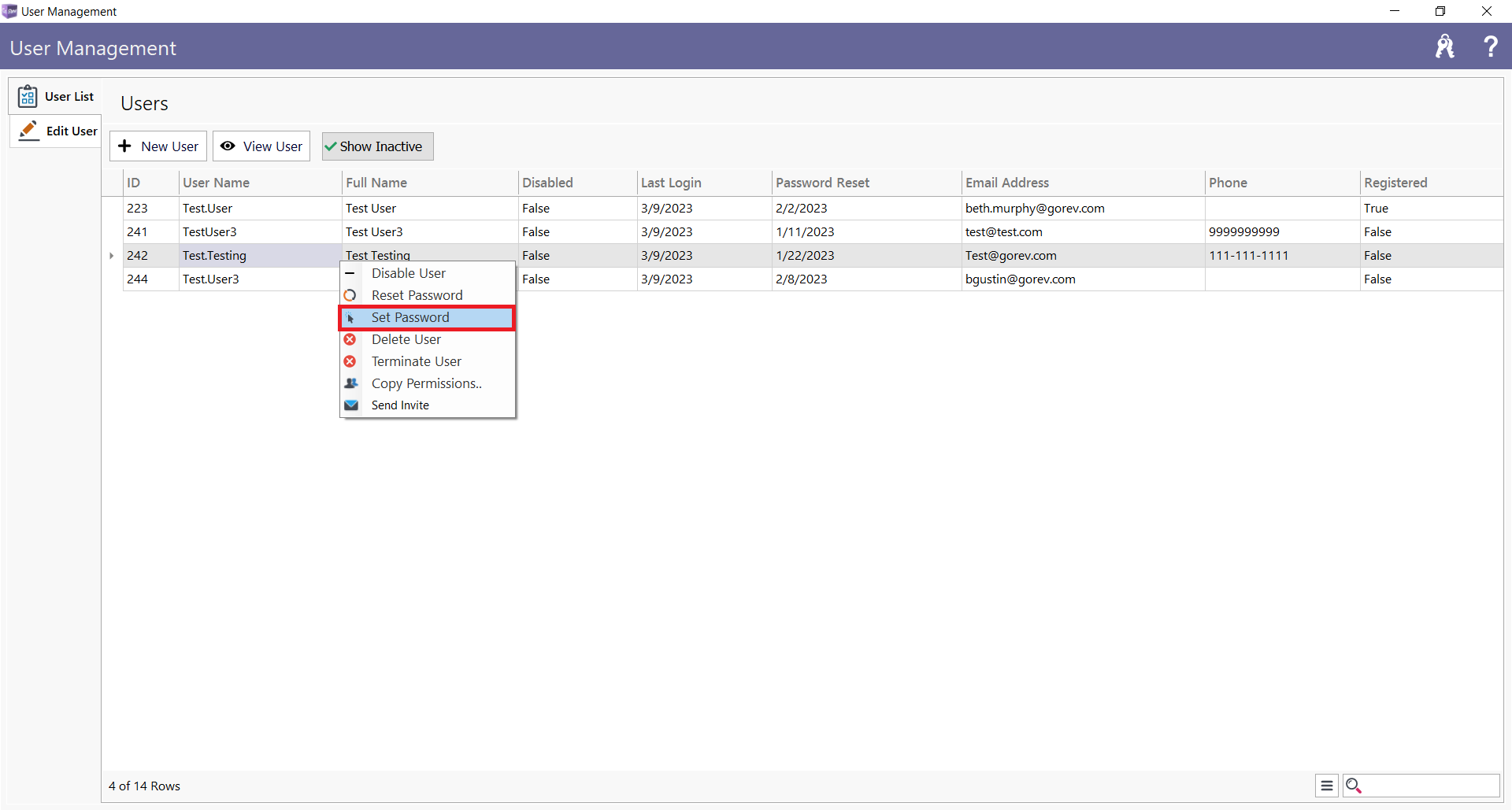The width and height of the screenshot is (1512, 810).
Task: Click the user profile icon in header
Action: click(x=1444, y=47)
